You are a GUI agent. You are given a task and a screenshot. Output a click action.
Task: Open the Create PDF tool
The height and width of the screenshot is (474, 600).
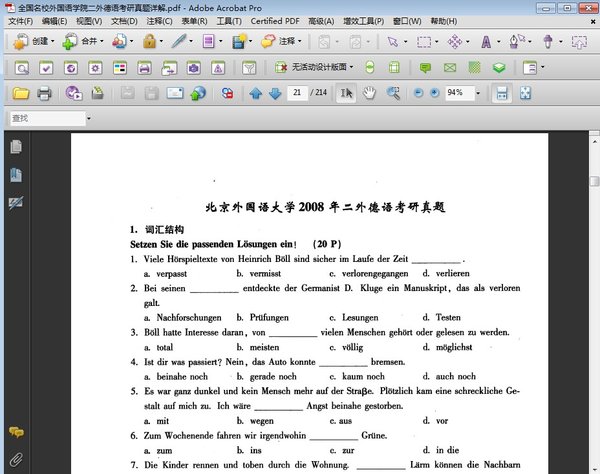[21, 41]
